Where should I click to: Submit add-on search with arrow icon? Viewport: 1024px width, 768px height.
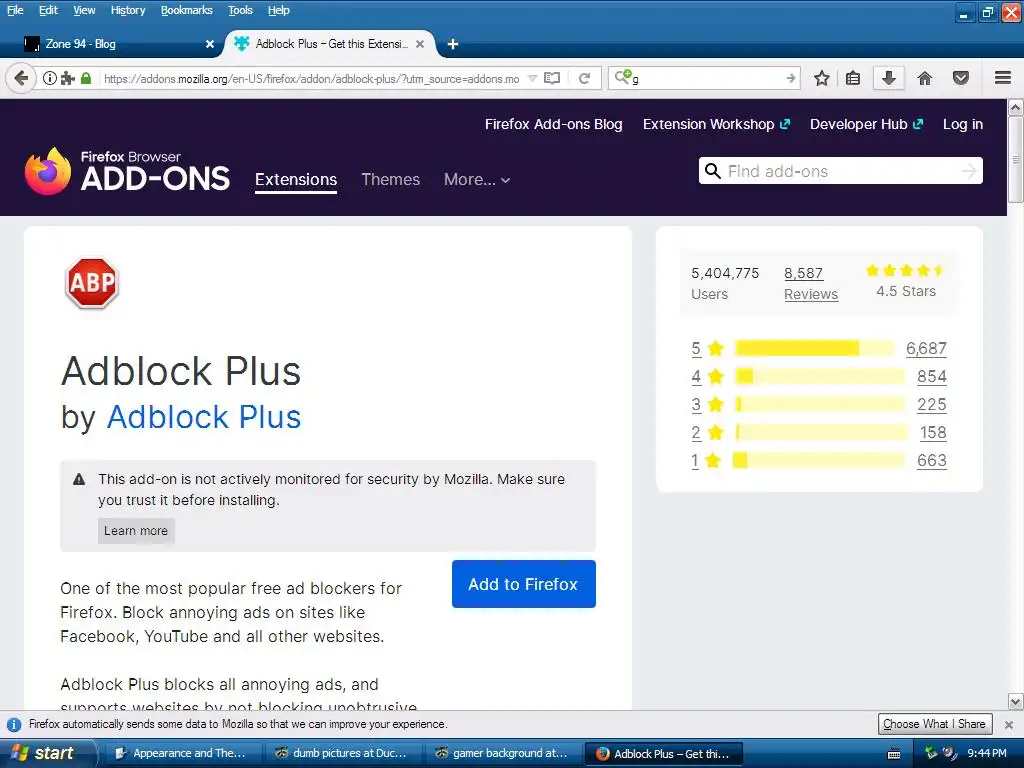[x=969, y=171]
